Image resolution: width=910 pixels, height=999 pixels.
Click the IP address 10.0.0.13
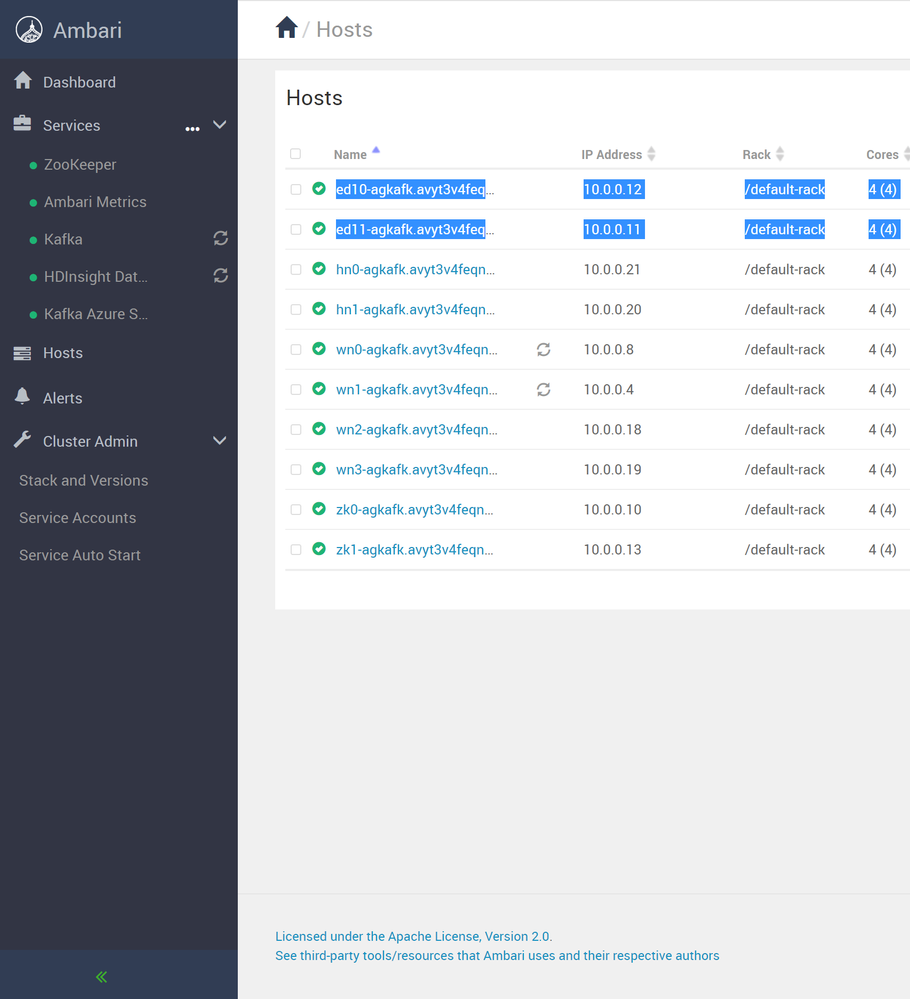(x=612, y=550)
